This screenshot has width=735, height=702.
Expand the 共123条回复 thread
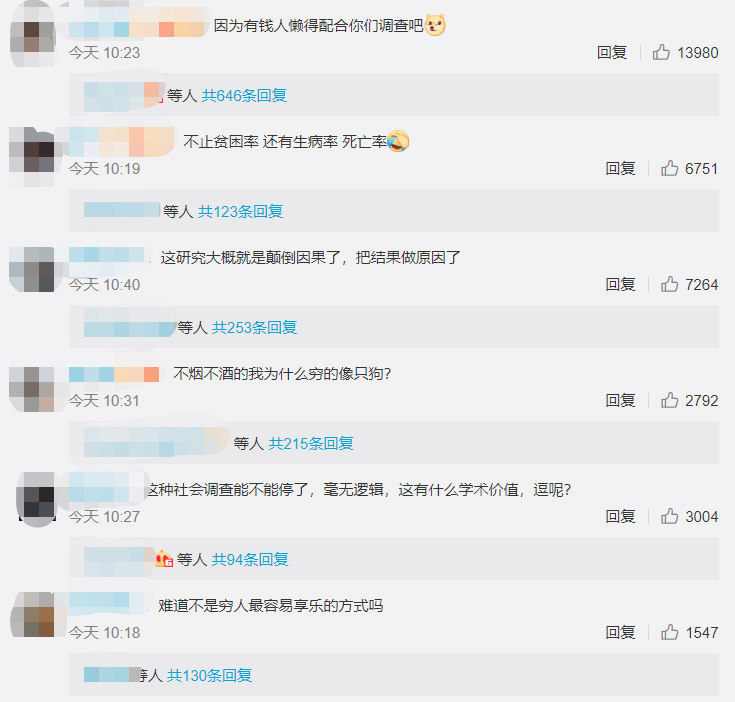click(x=240, y=211)
